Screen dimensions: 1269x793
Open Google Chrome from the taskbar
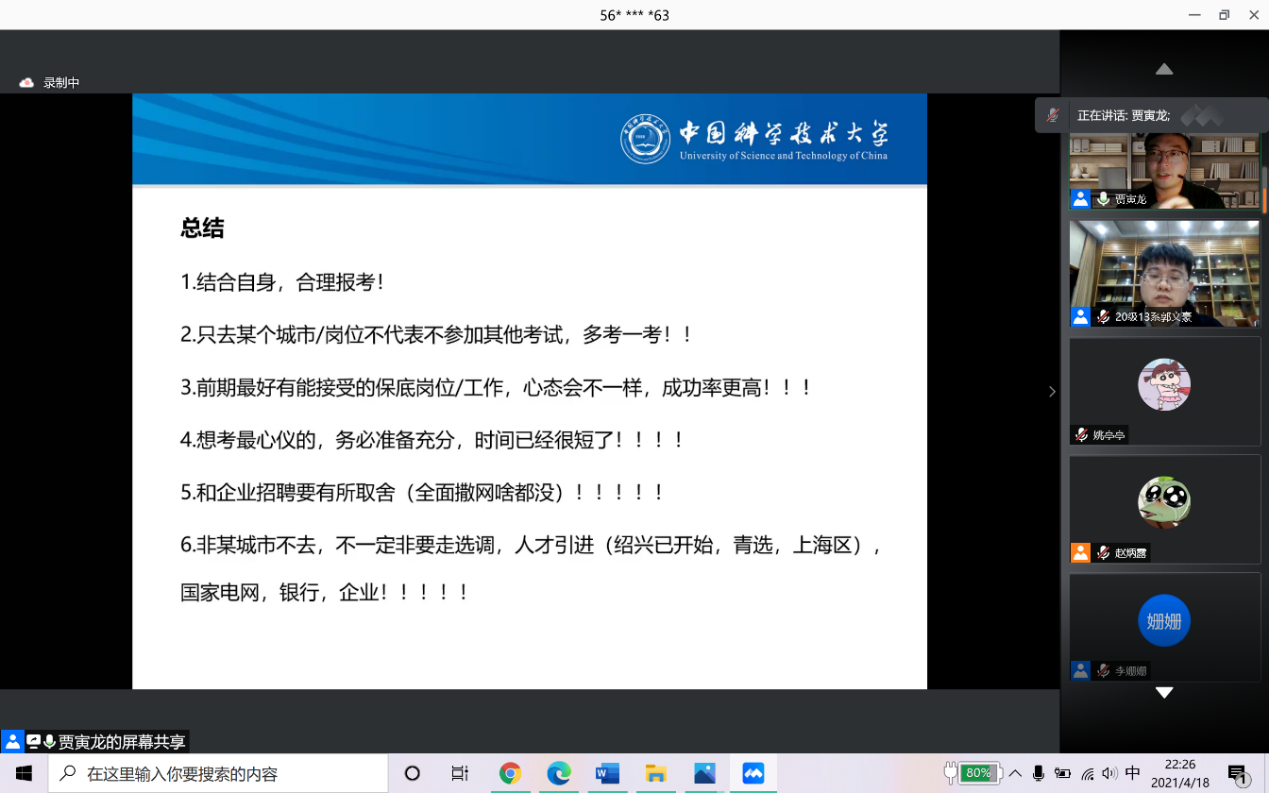tap(510, 773)
